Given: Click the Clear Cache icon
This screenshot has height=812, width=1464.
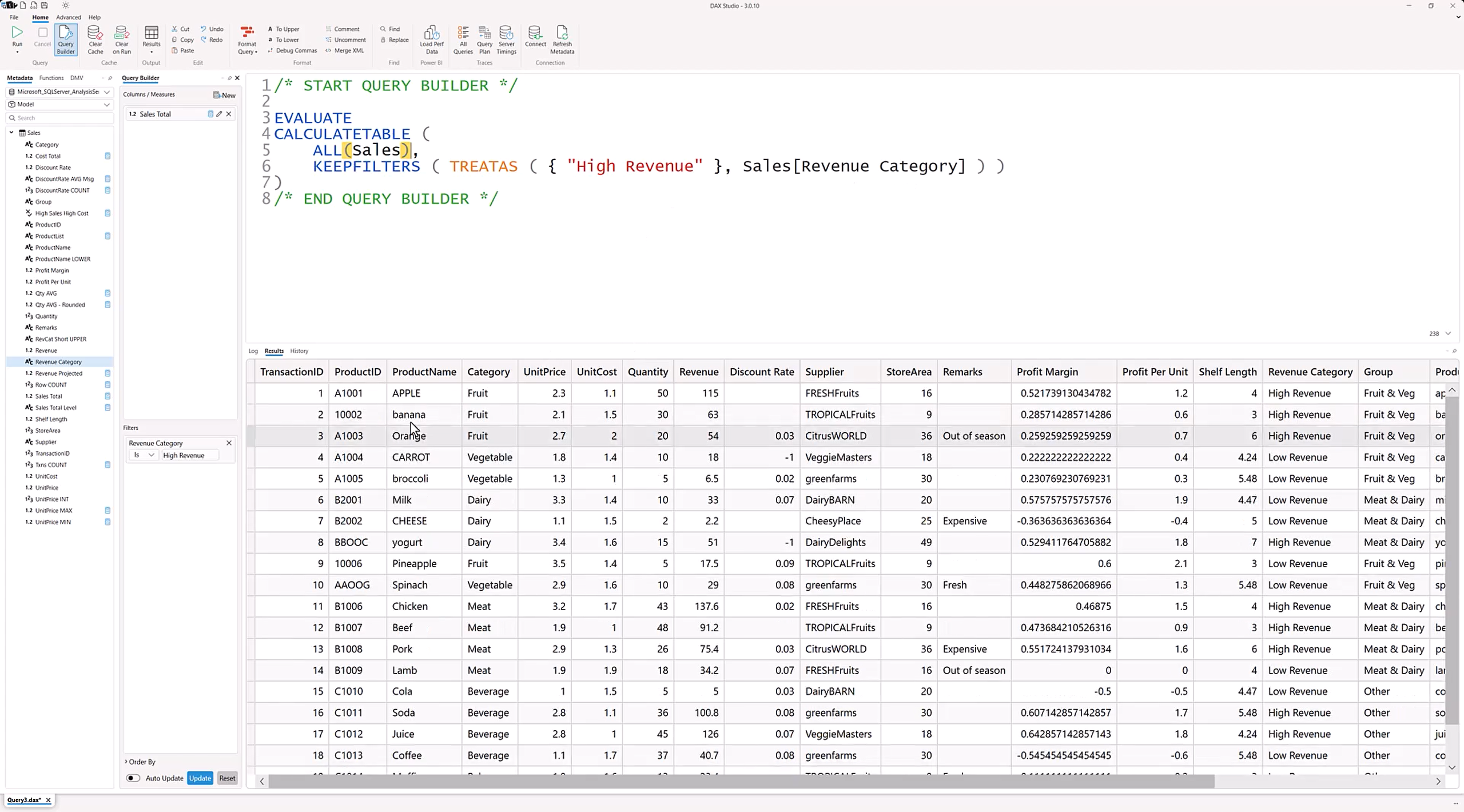Looking at the screenshot, I should point(95,39).
